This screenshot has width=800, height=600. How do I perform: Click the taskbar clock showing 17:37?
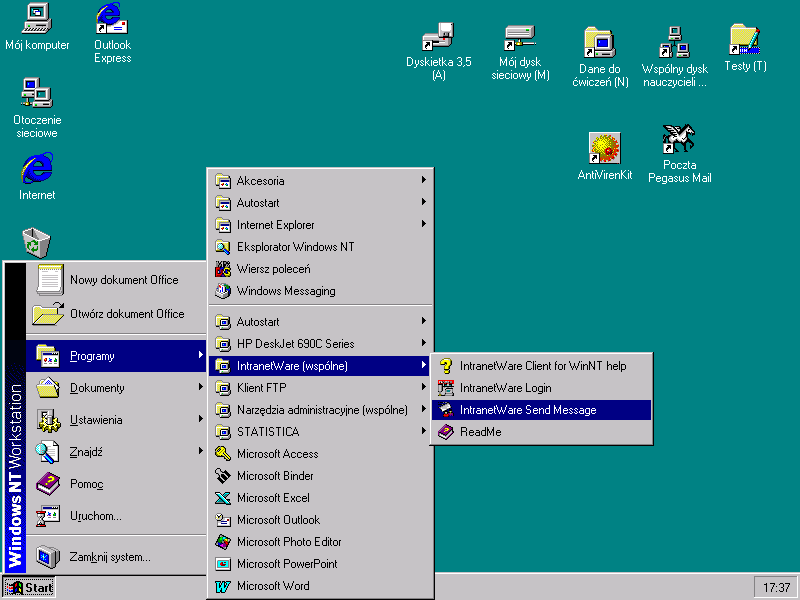[775, 588]
